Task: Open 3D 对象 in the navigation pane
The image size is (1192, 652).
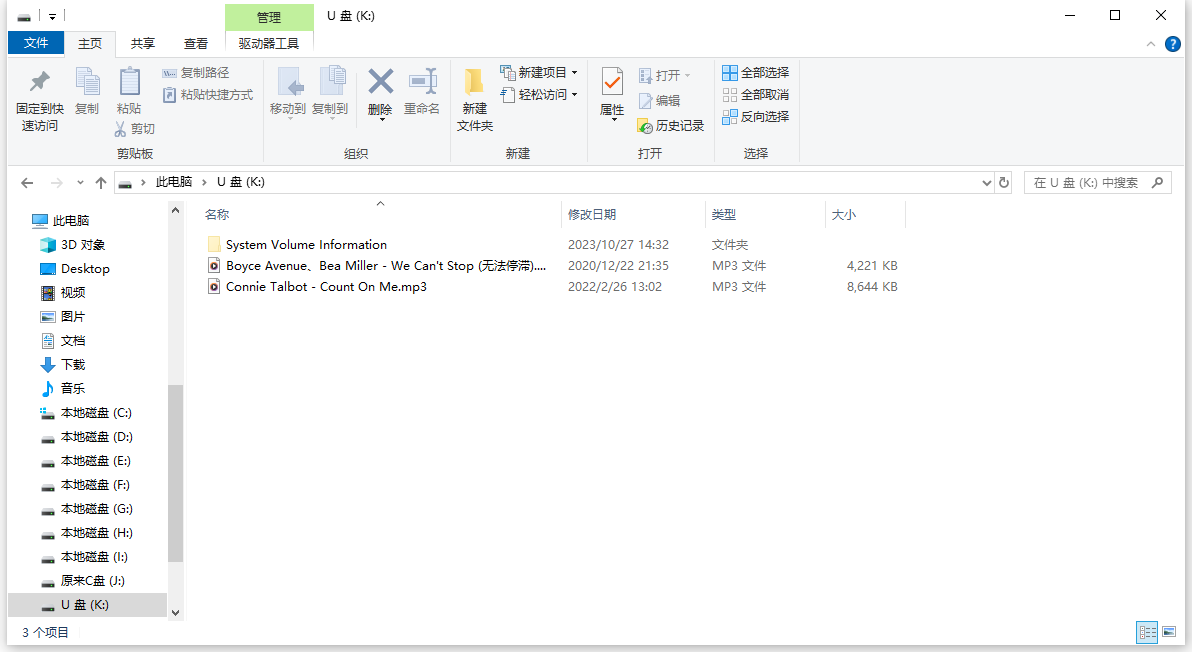Action: (x=83, y=245)
